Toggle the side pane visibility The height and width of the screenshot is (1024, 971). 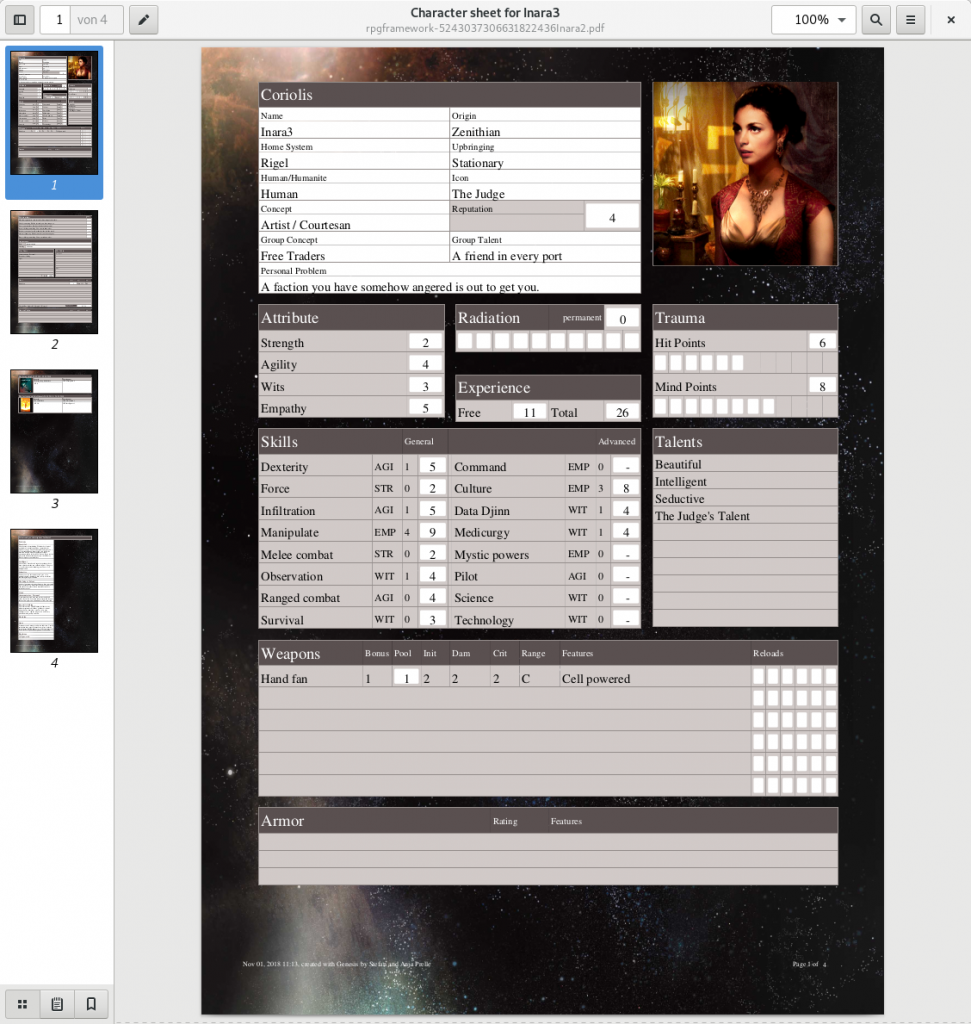pos(19,19)
